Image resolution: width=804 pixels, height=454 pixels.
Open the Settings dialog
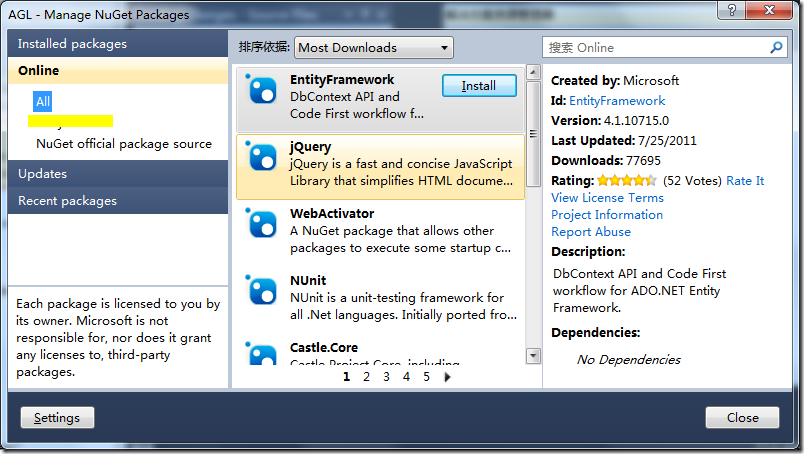point(57,418)
